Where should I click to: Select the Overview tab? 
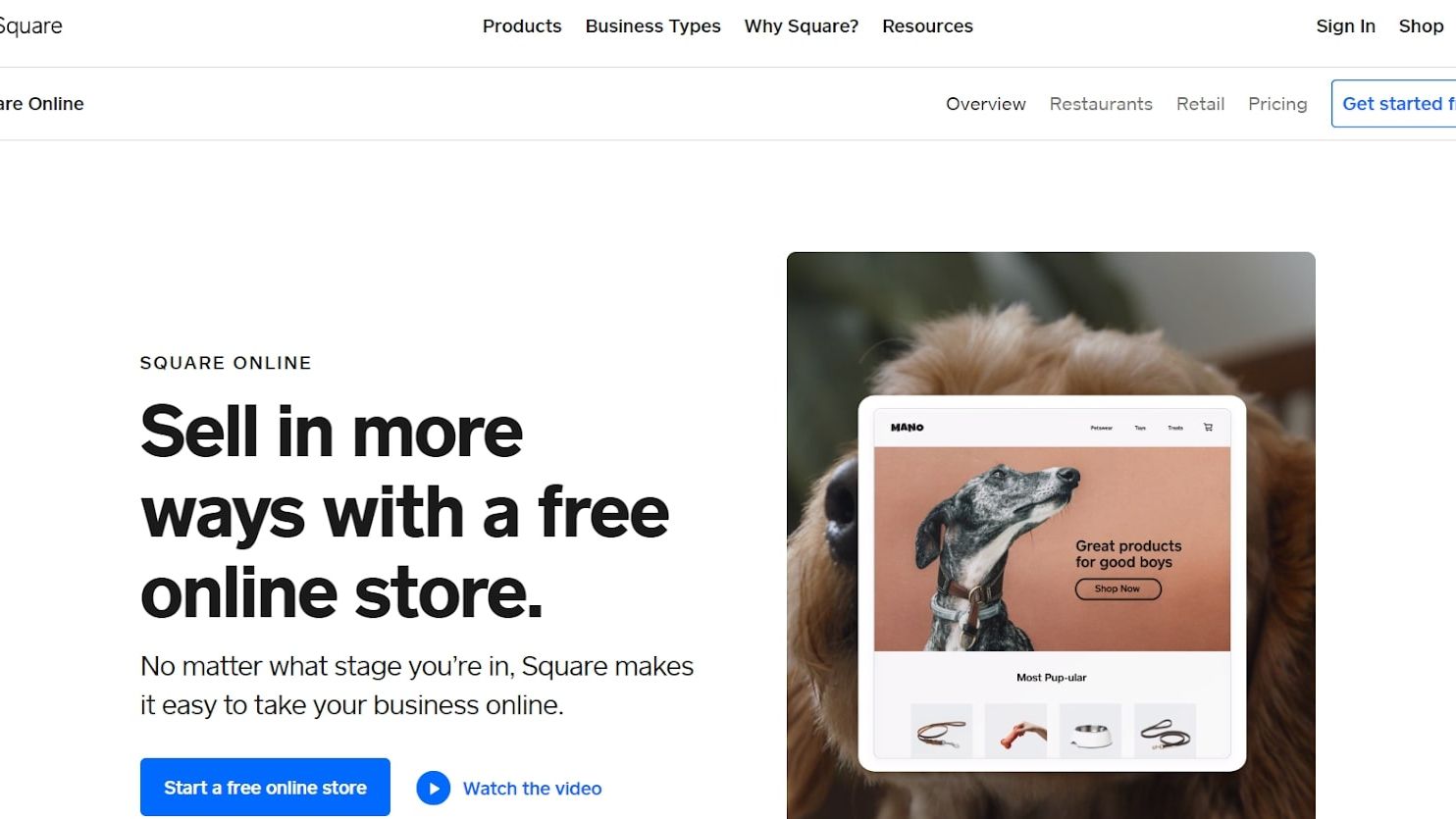click(986, 104)
